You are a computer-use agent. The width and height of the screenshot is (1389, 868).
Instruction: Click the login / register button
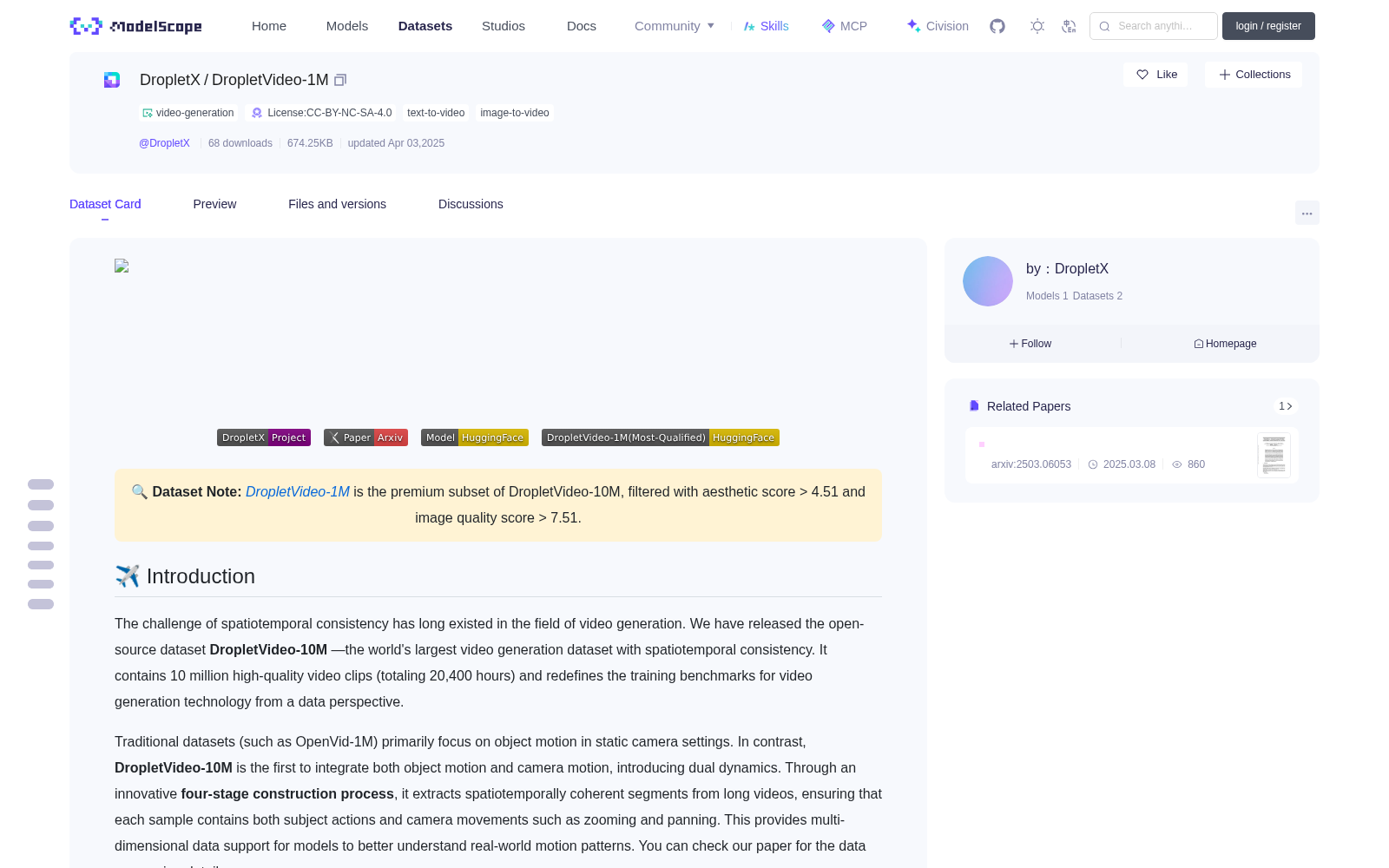coord(1268,26)
